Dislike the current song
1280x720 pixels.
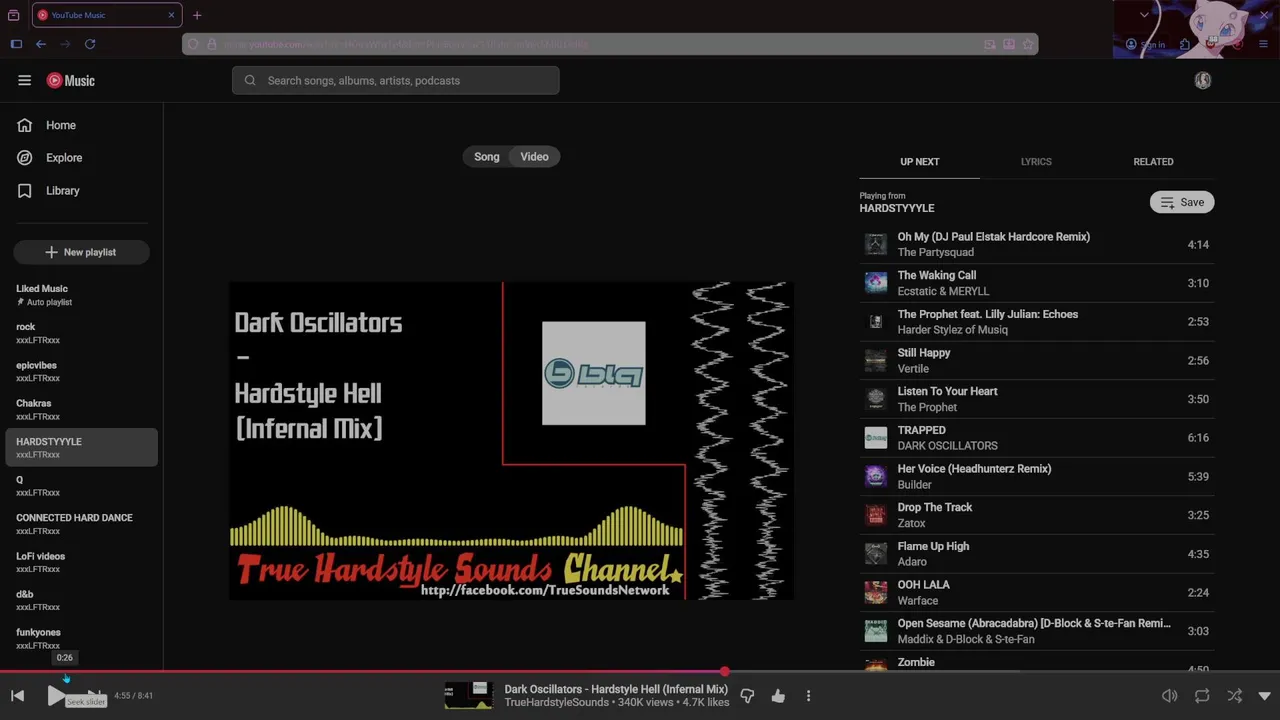747,696
